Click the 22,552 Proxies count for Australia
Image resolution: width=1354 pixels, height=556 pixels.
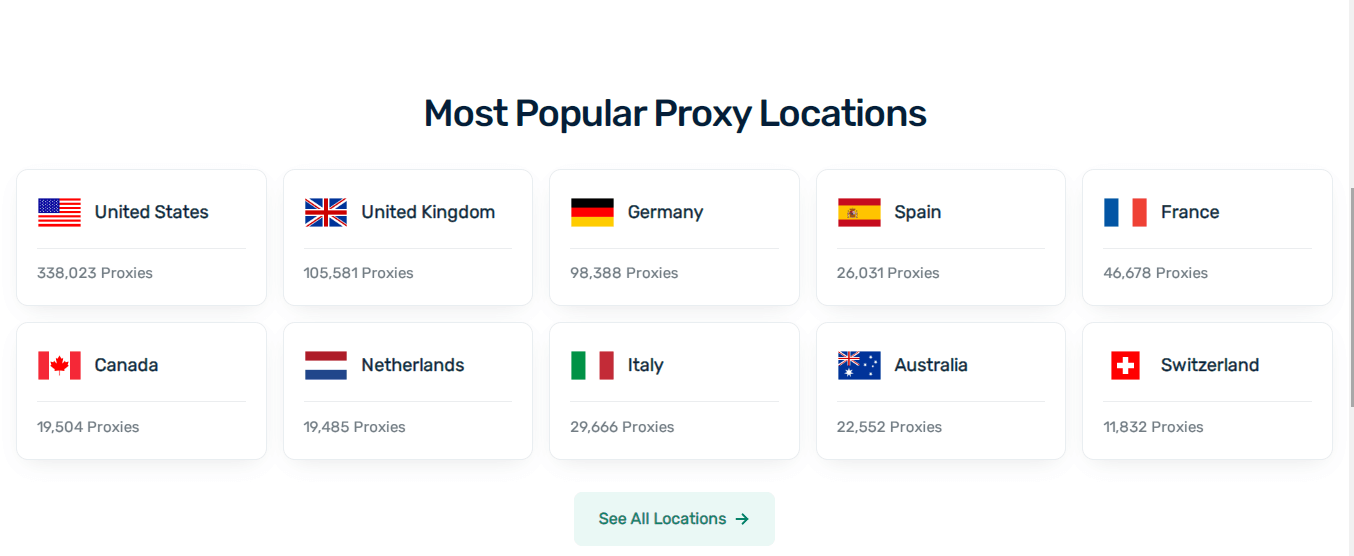point(889,427)
